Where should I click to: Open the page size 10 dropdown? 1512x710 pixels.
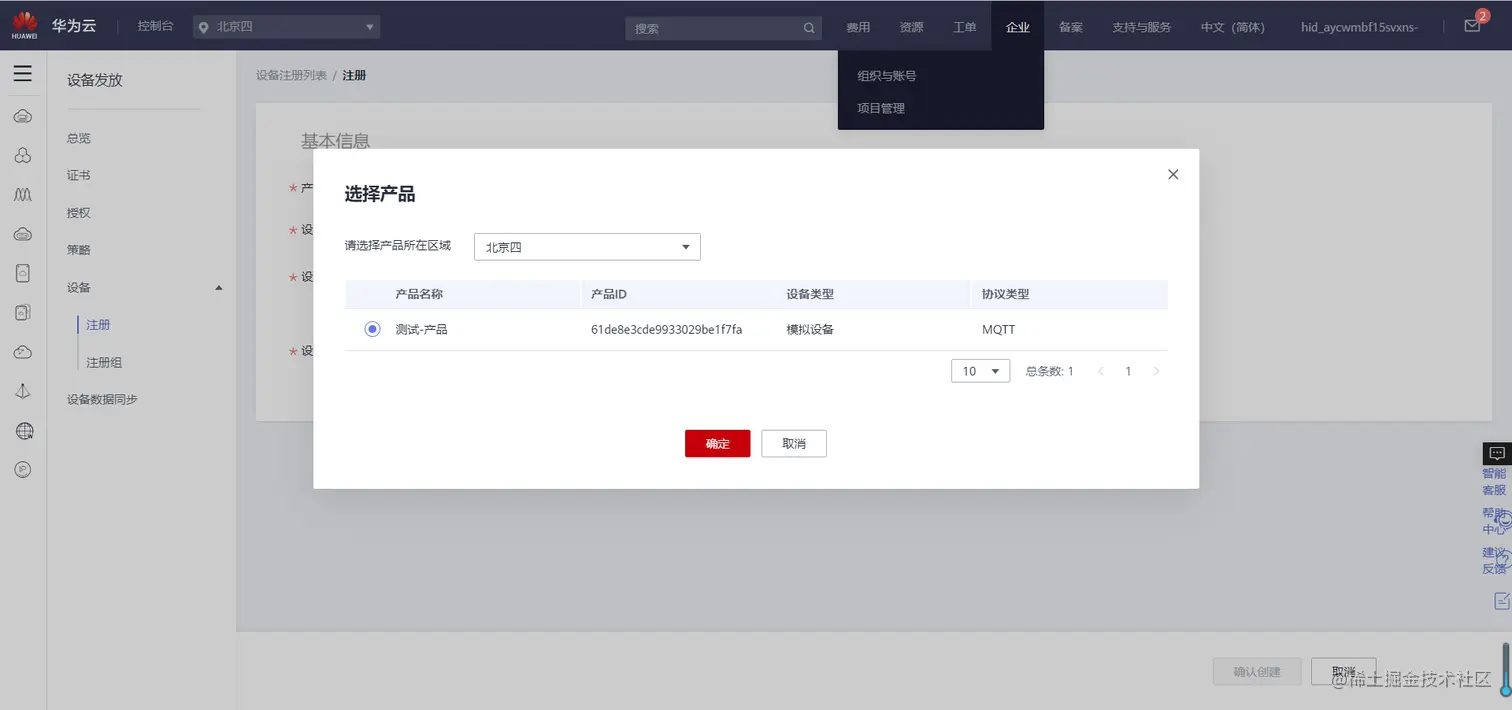click(980, 371)
